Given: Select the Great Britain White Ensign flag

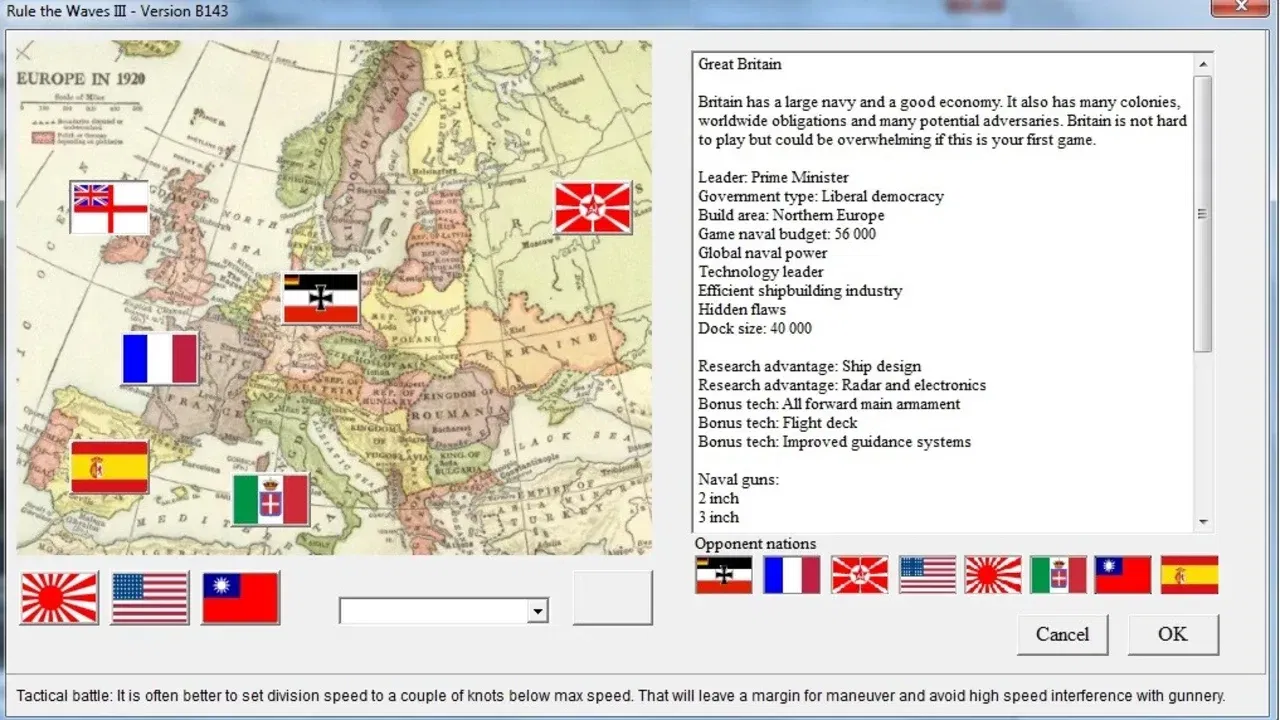Looking at the screenshot, I should pyautogui.click(x=109, y=208).
